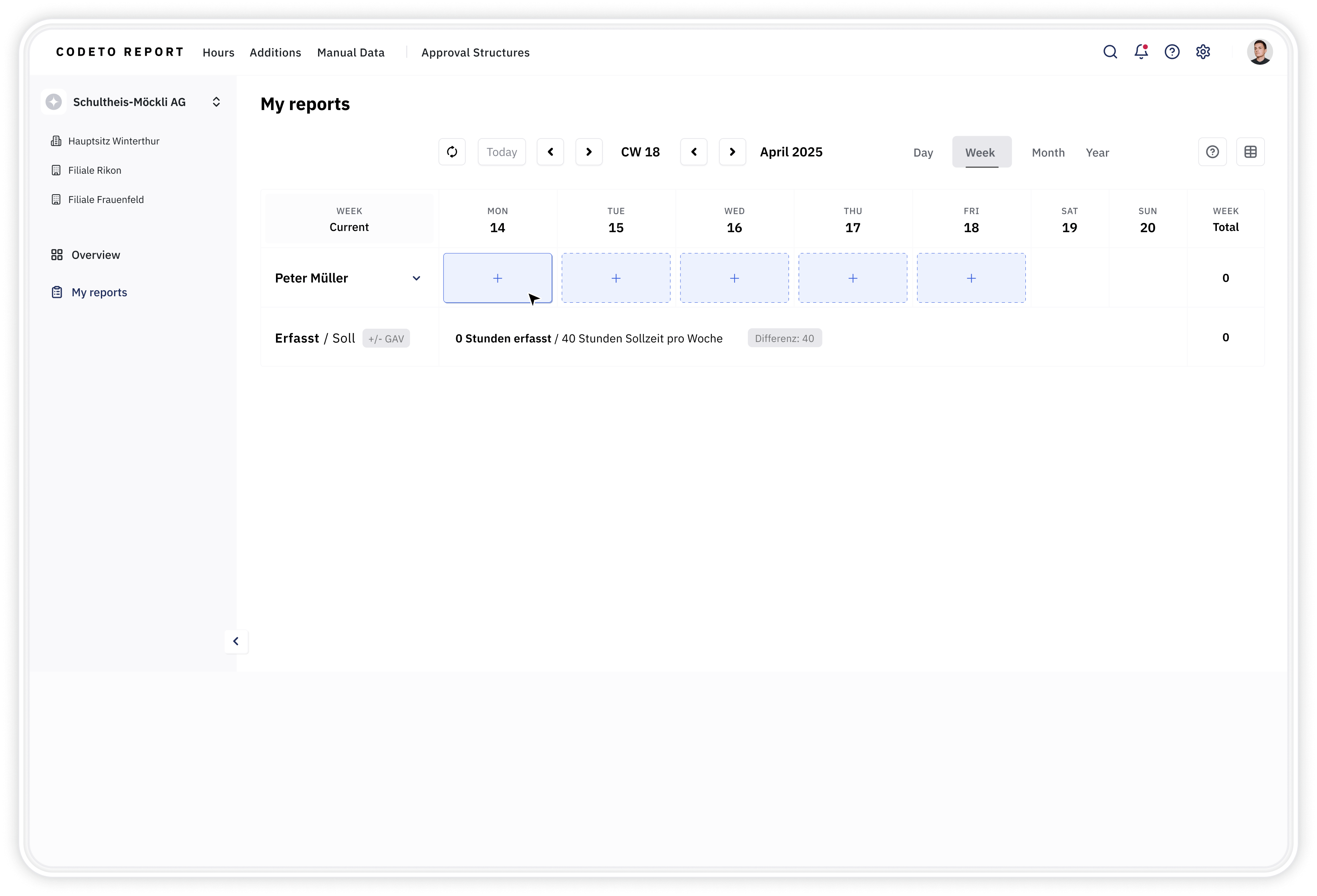The height and width of the screenshot is (896, 1317).
Task: Click the help icon in the top bar
Action: 1172,52
